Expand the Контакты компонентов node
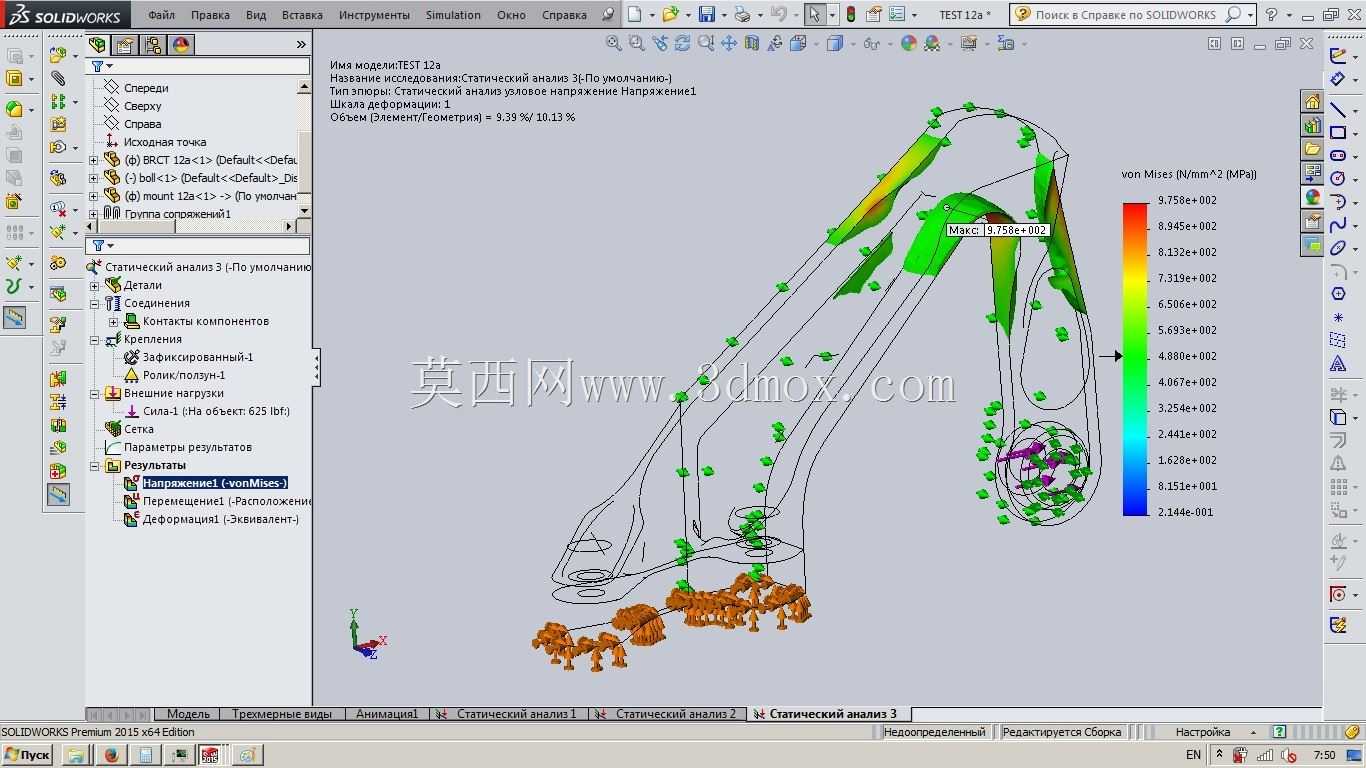This screenshot has height=768, width=1366. point(113,321)
